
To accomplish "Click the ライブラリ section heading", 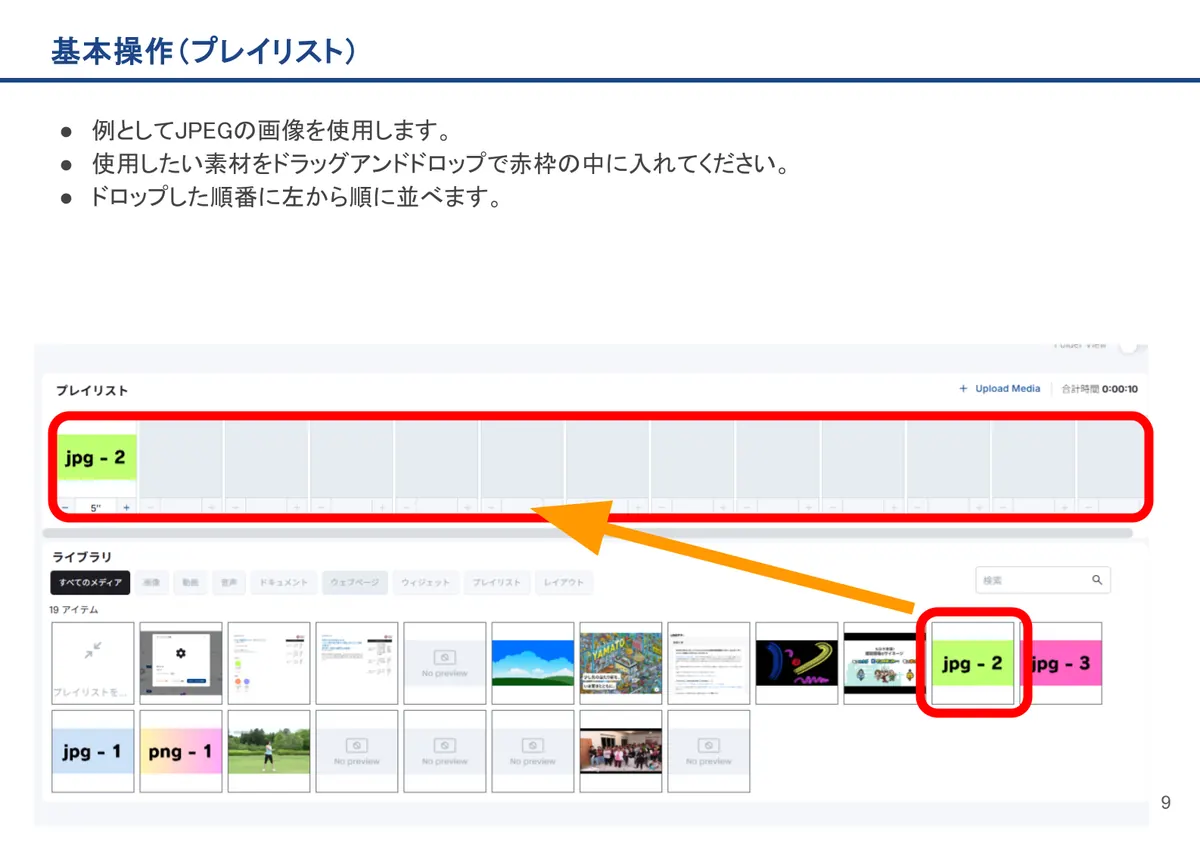I will (81, 556).
